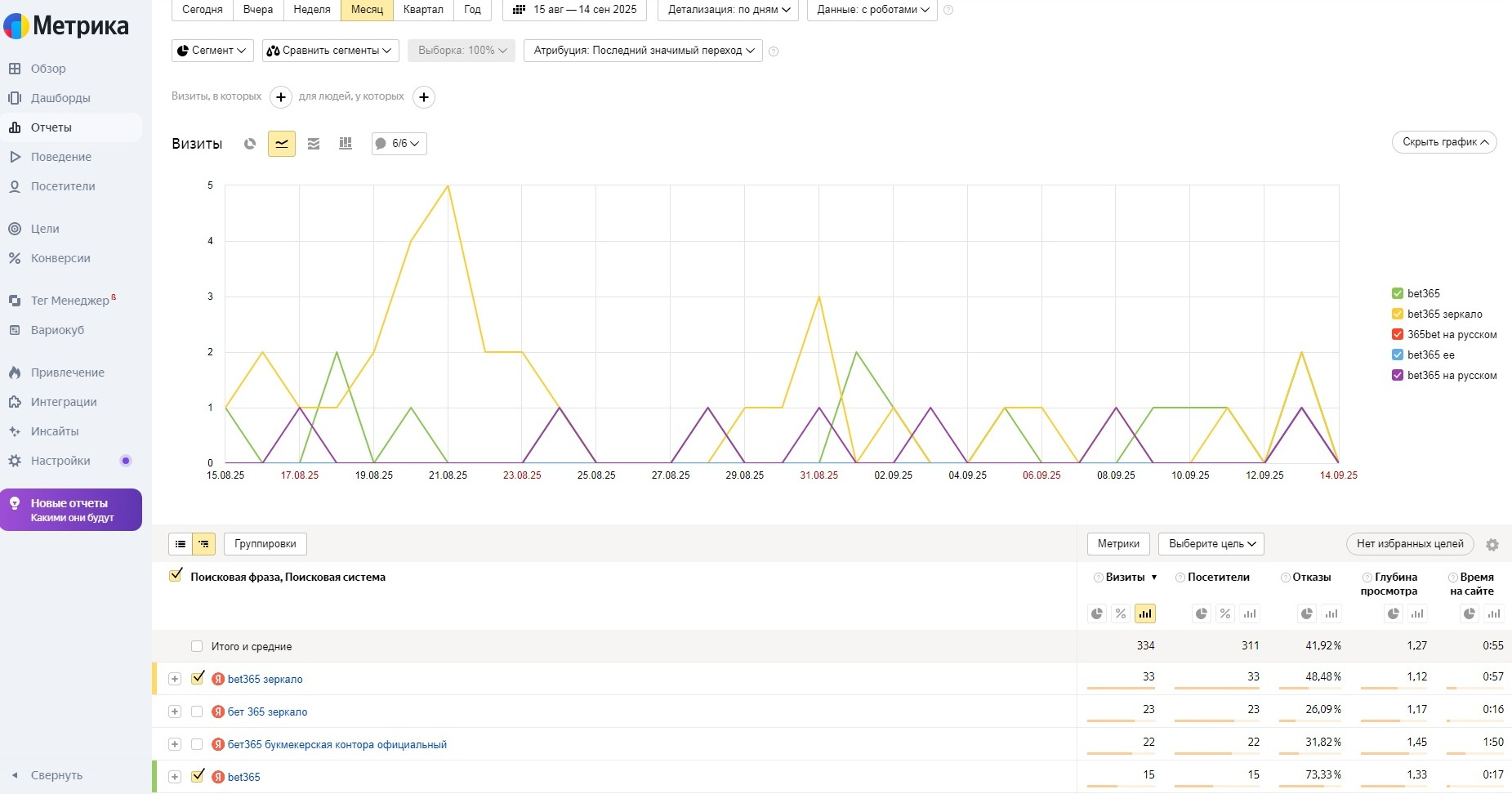Expand the bet365 зеркало row
1512x794 pixels.
pyautogui.click(x=175, y=679)
